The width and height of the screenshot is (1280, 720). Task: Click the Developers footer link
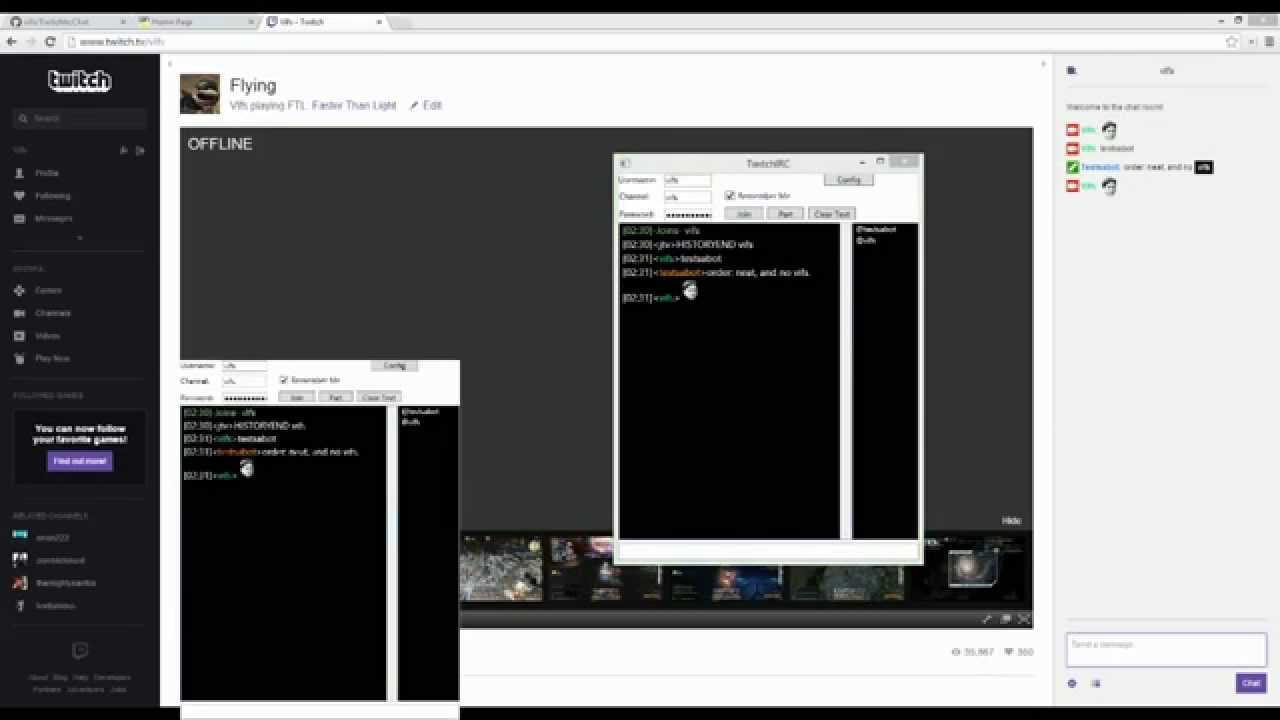click(112, 677)
